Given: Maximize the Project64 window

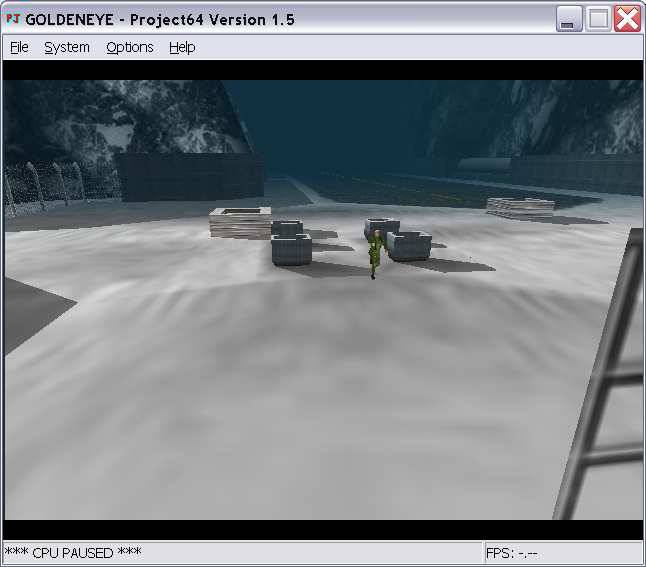Looking at the screenshot, I should (x=598, y=19).
